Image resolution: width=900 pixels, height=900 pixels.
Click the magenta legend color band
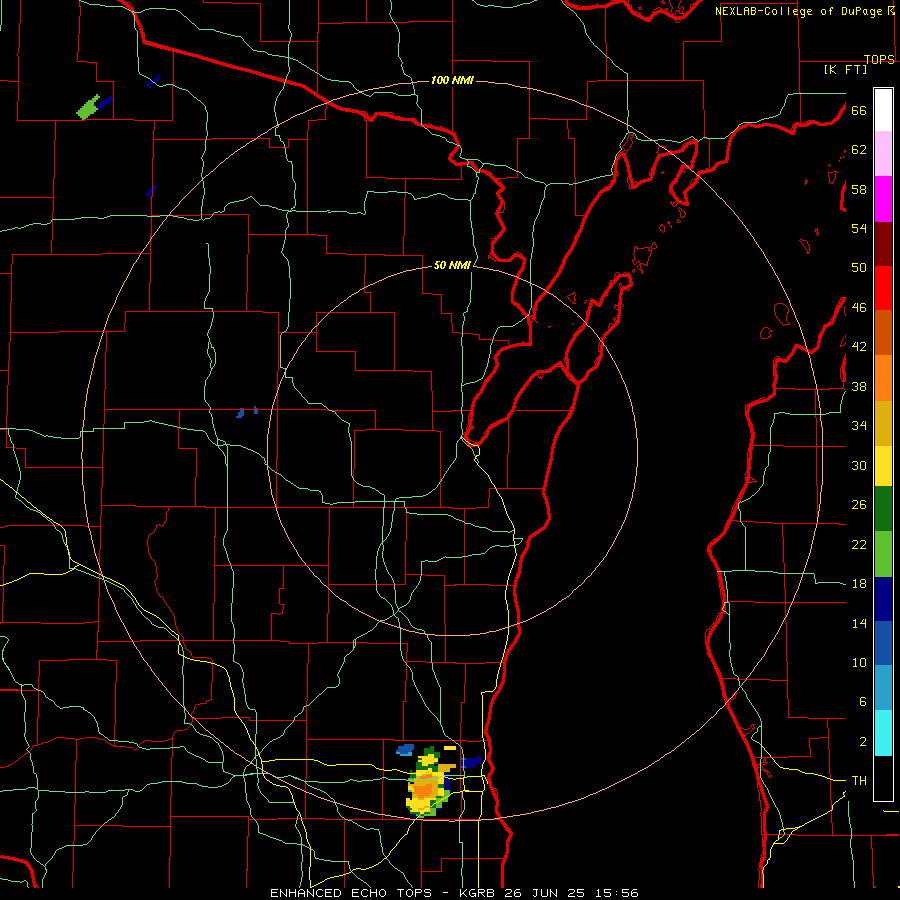(883, 199)
